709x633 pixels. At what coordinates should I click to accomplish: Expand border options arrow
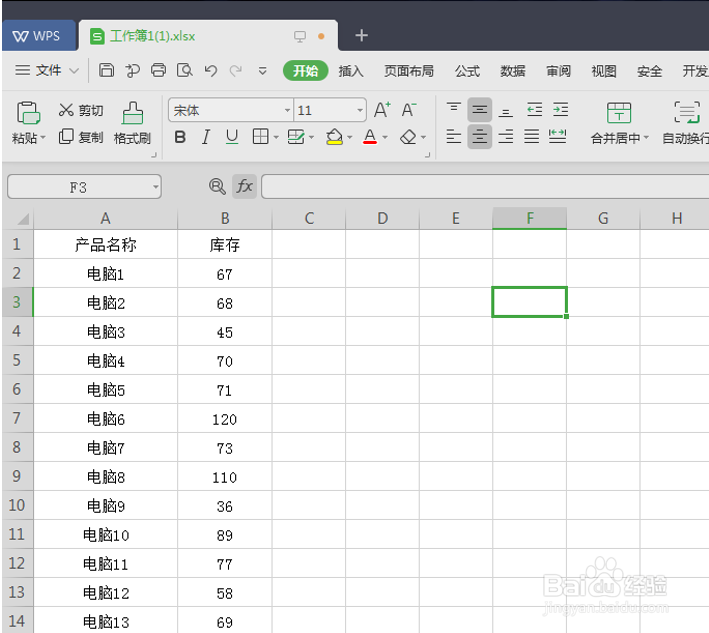pos(276,137)
